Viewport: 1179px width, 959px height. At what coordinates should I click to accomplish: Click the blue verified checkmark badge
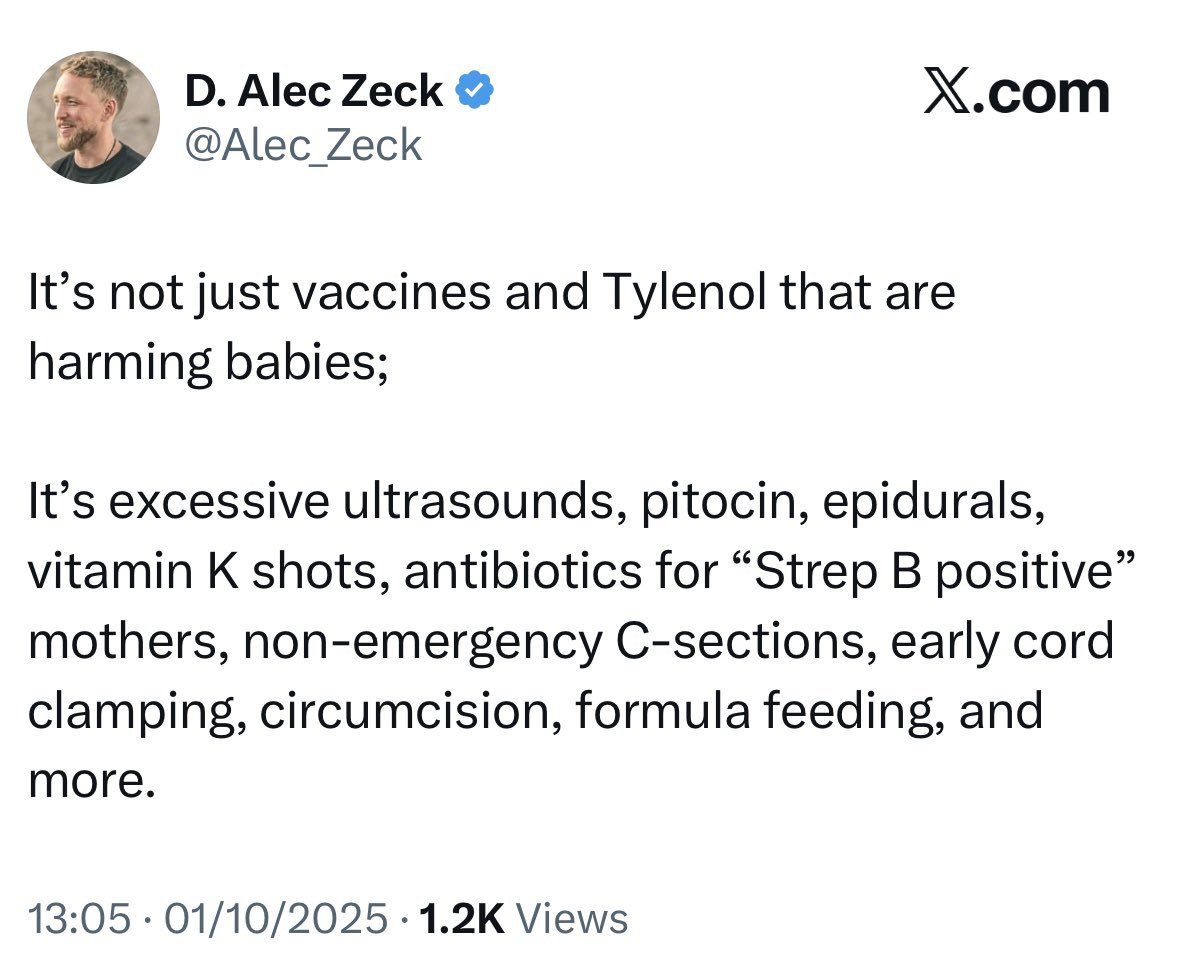[475, 90]
